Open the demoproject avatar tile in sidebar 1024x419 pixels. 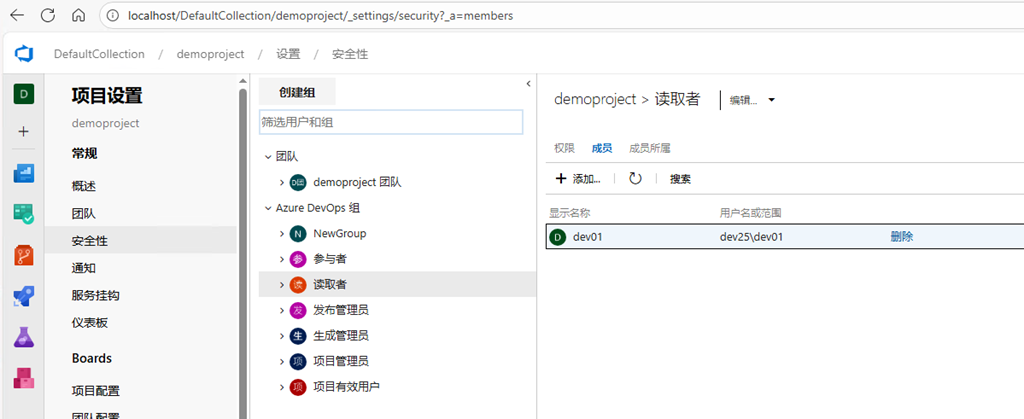(x=24, y=94)
